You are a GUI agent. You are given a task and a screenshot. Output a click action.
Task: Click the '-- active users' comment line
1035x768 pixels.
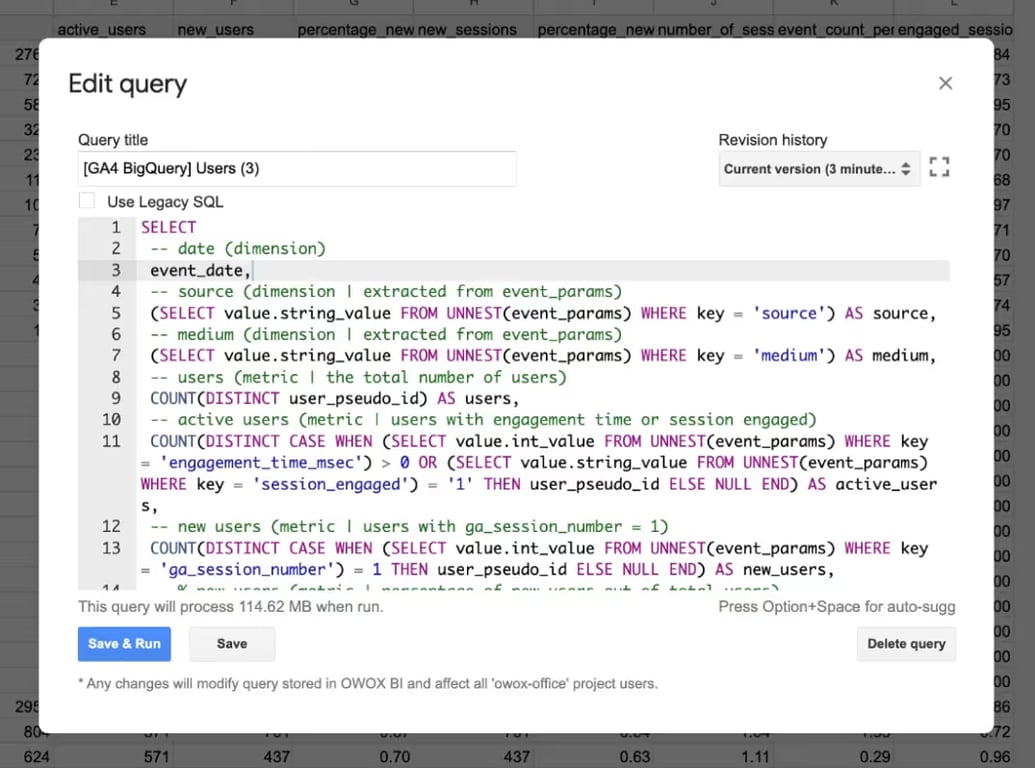pyautogui.click(x=483, y=420)
